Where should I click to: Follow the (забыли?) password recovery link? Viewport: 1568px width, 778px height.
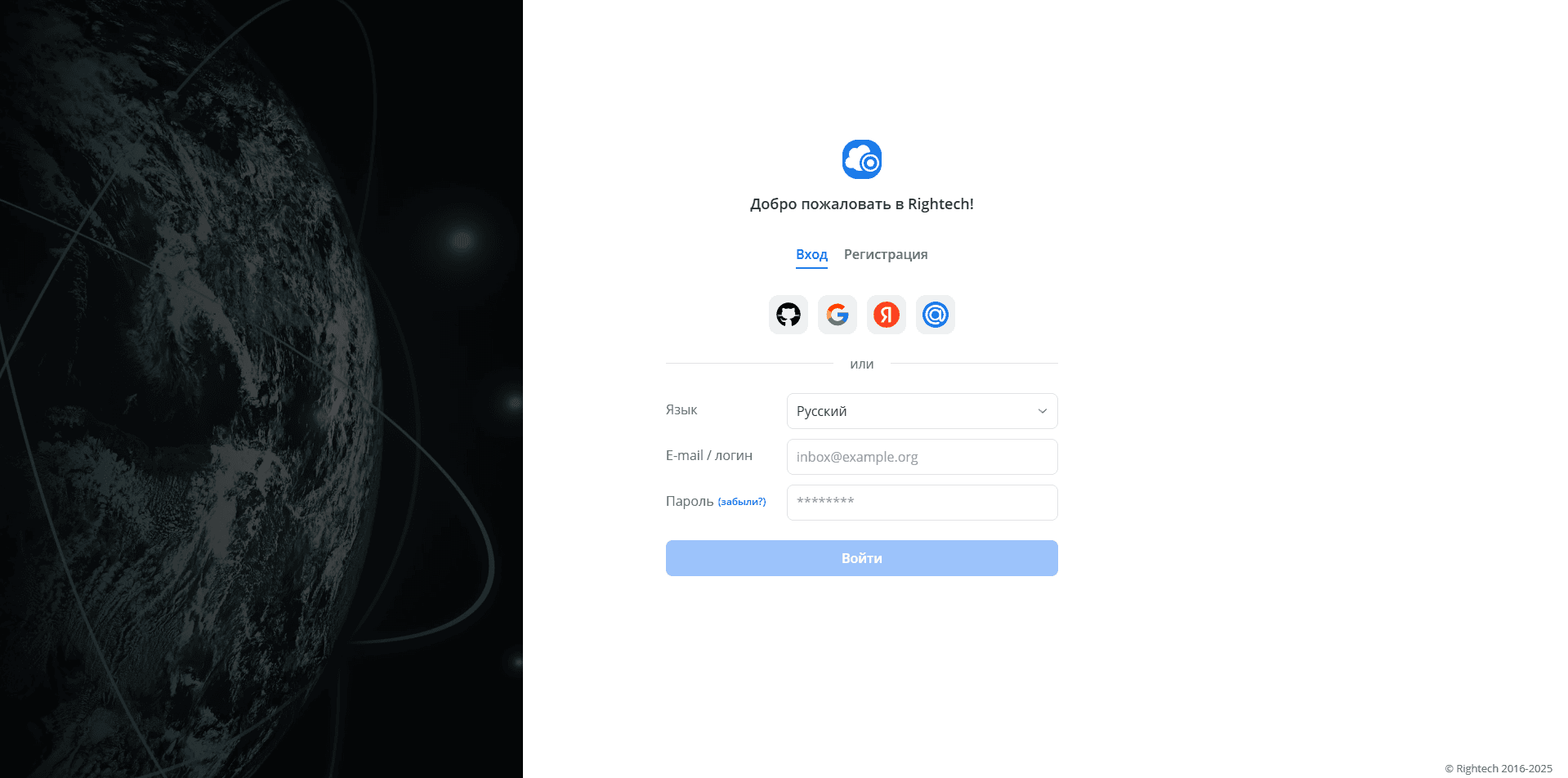(742, 502)
